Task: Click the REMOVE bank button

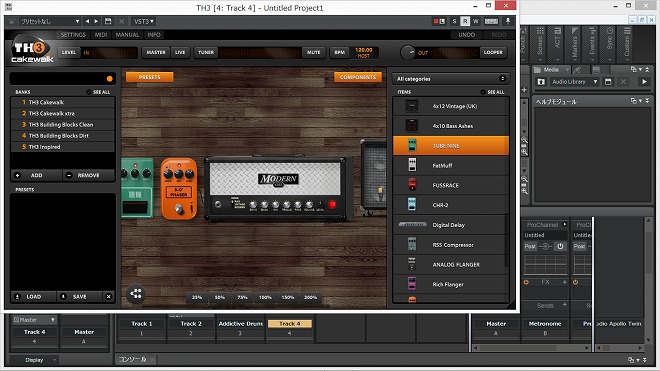Action: click(88, 175)
